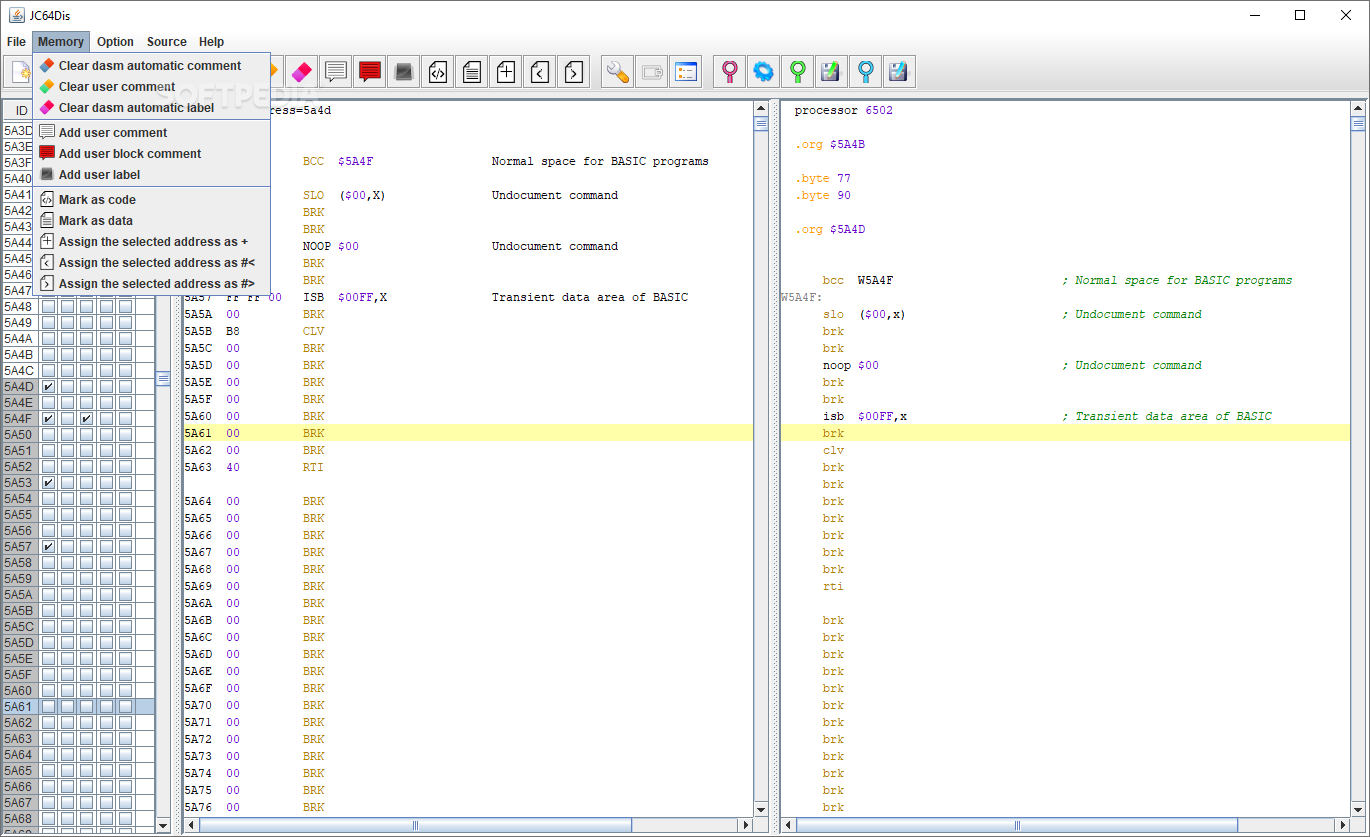
Task: Click the blue magnifier toolbar icon
Action: coord(866,72)
